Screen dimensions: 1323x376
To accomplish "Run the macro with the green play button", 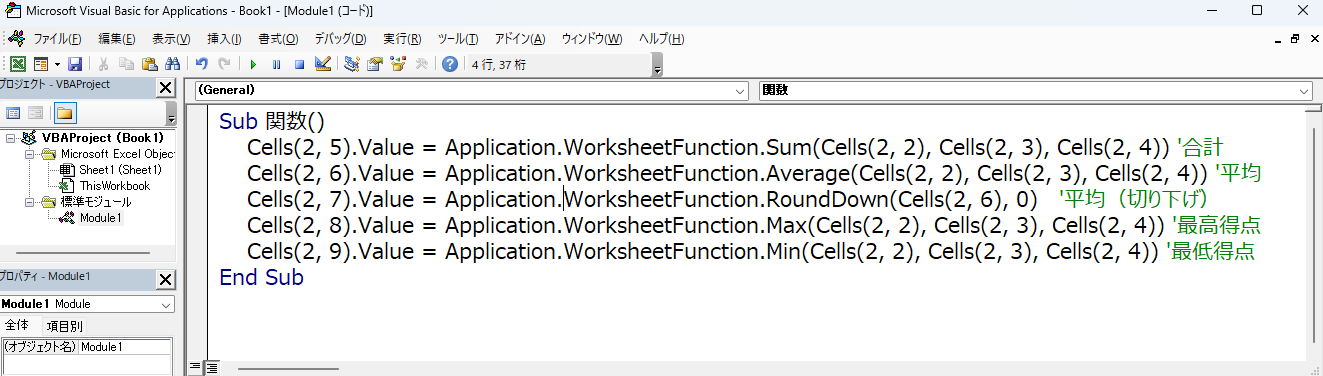I will [x=253, y=64].
